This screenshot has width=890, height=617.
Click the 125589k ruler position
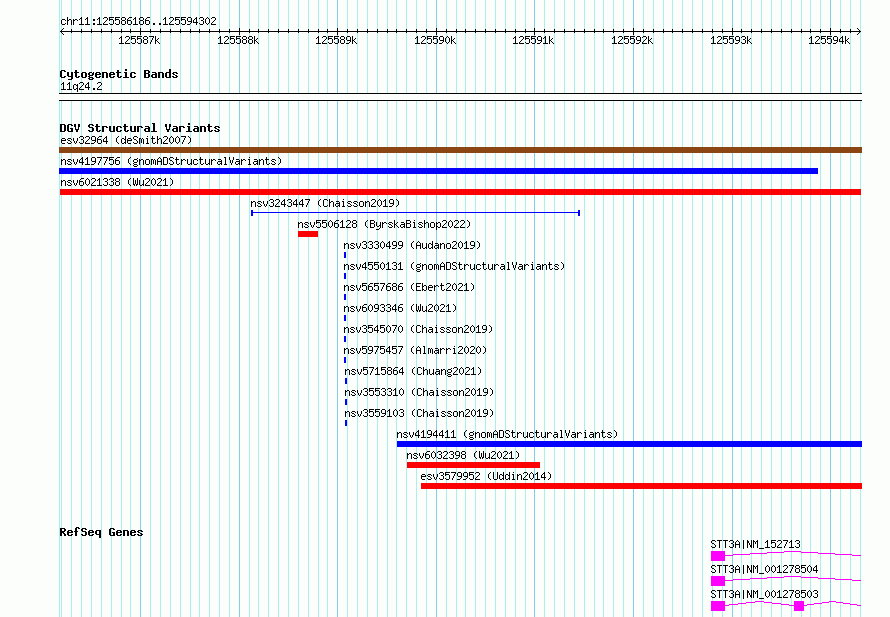(x=336, y=40)
